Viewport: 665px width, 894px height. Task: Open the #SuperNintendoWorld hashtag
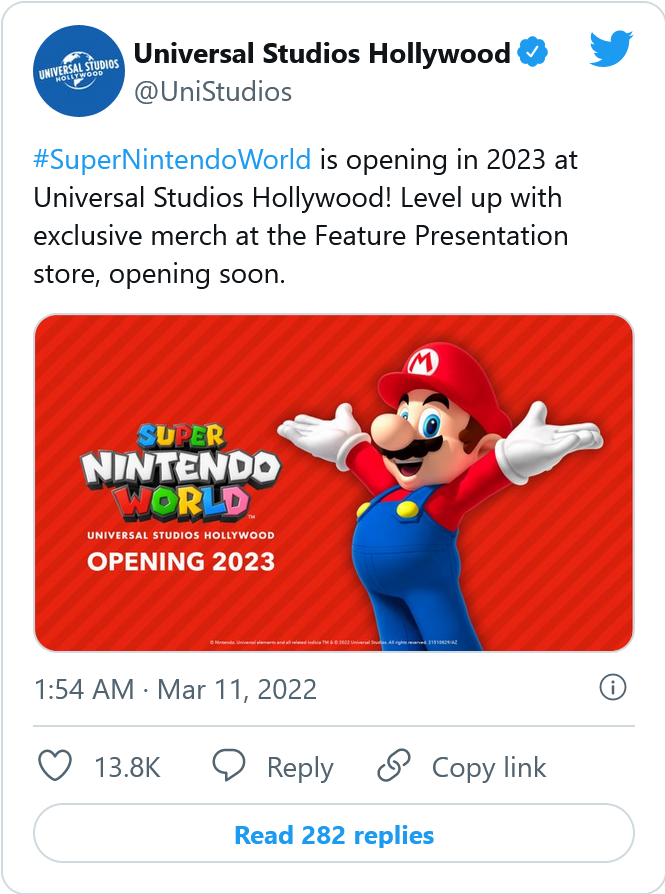click(x=172, y=159)
